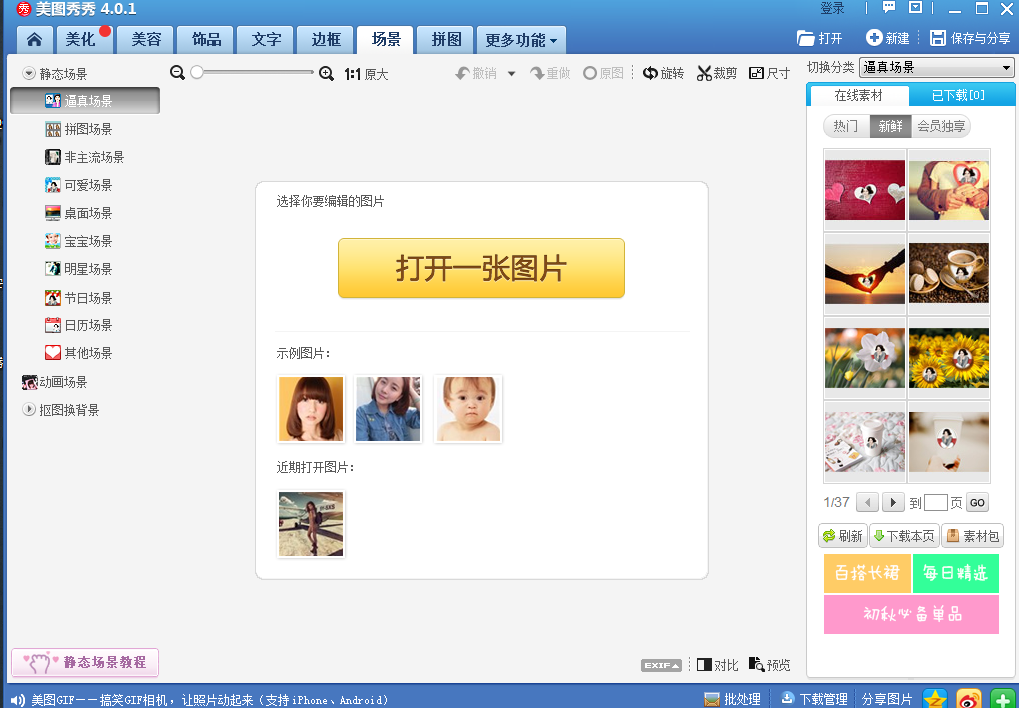Click the QQ zone star share icon
The width and height of the screenshot is (1019, 708).
coord(935,699)
